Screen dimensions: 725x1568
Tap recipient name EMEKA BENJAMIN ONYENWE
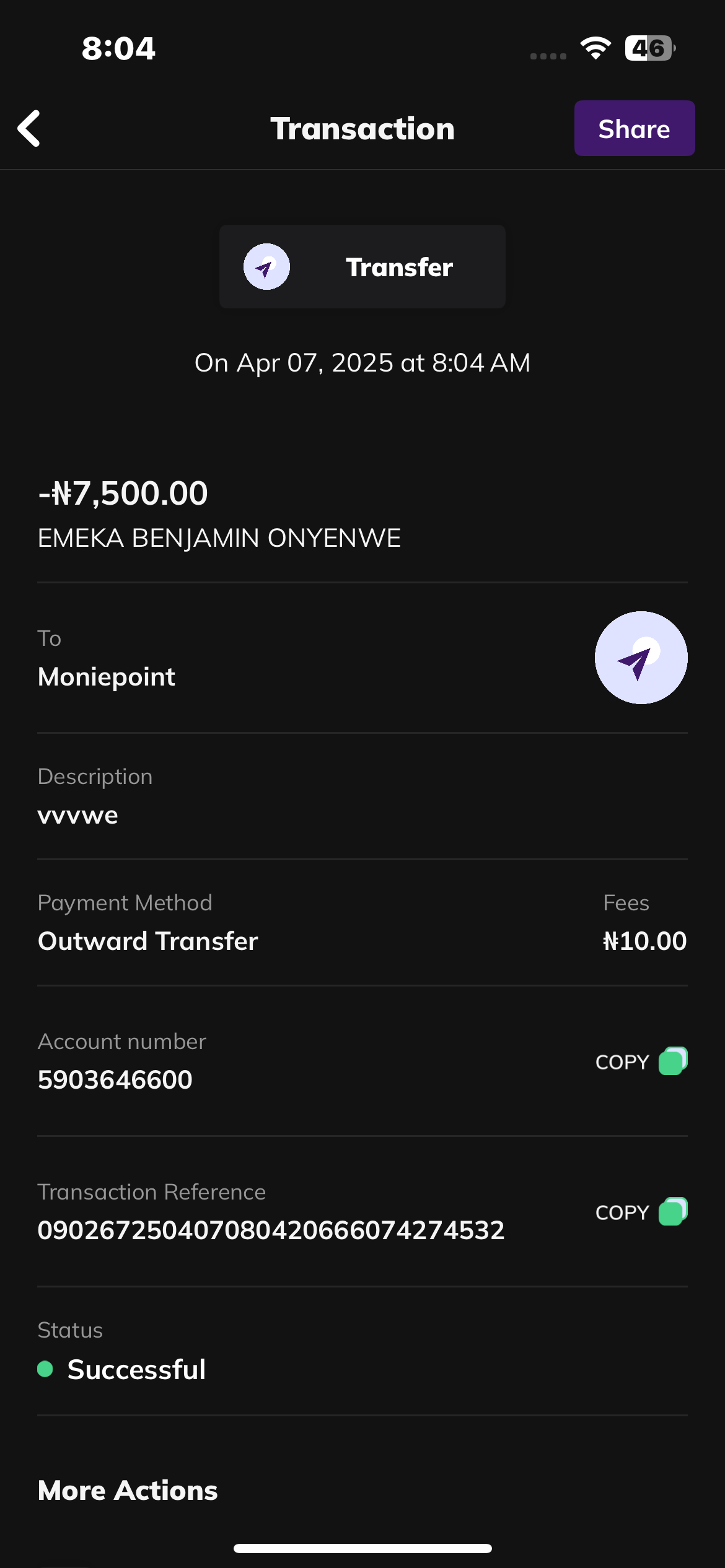219,538
